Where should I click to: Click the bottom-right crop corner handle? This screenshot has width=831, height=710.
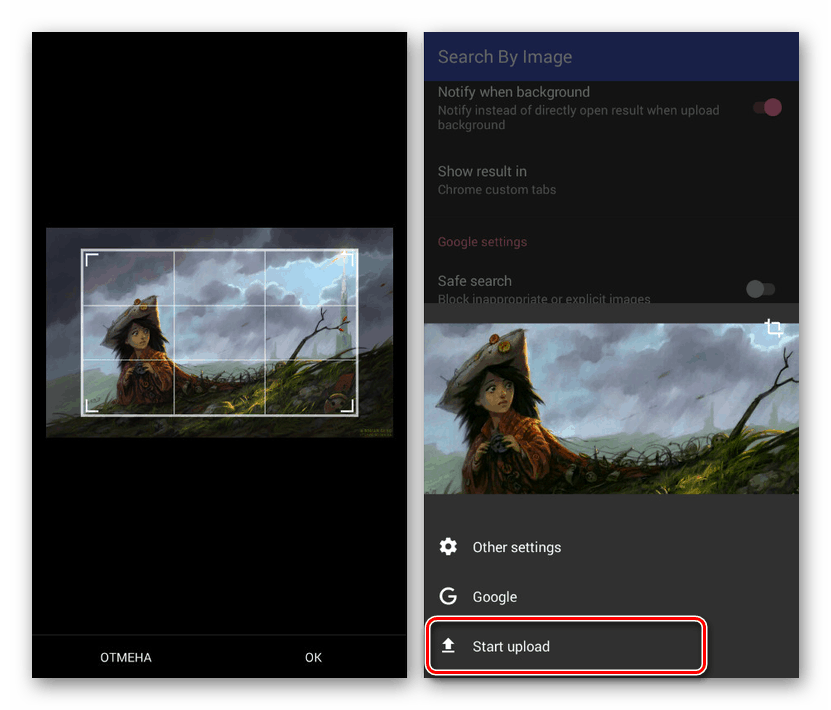point(347,406)
